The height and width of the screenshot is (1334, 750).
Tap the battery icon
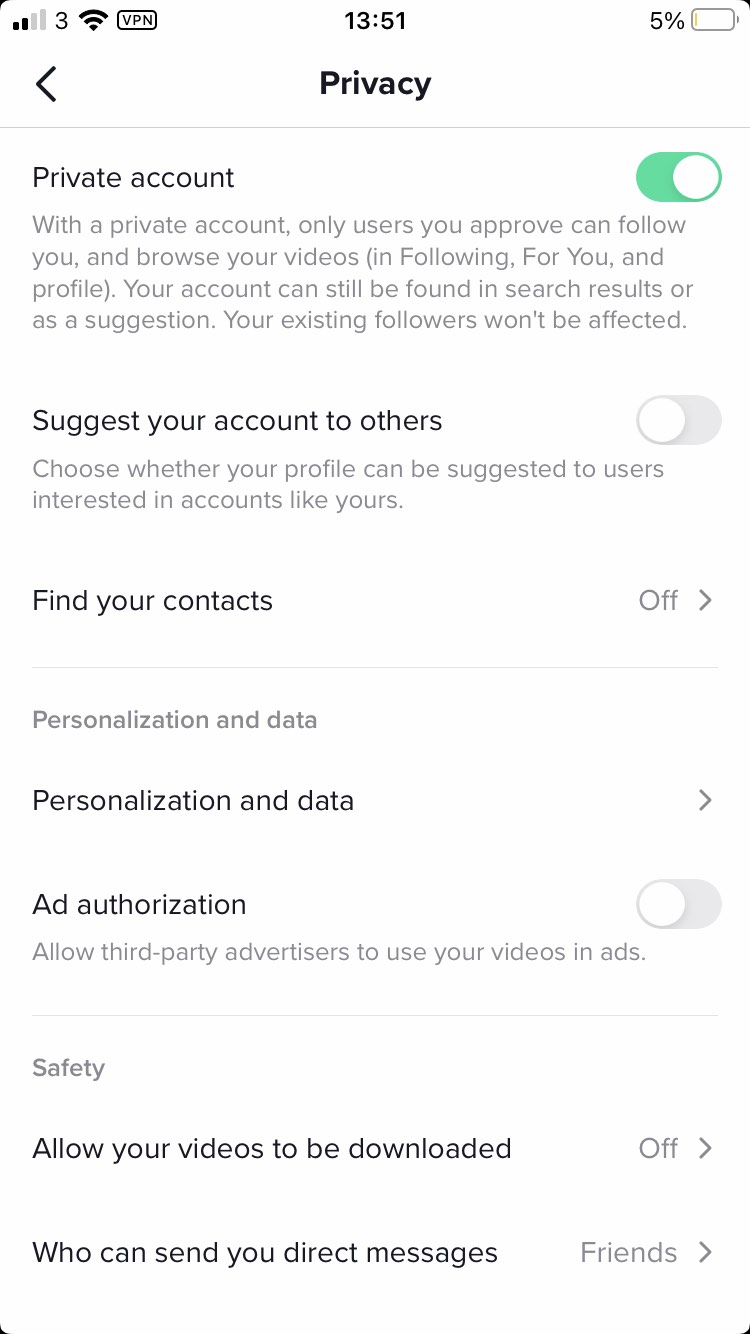tap(714, 21)
